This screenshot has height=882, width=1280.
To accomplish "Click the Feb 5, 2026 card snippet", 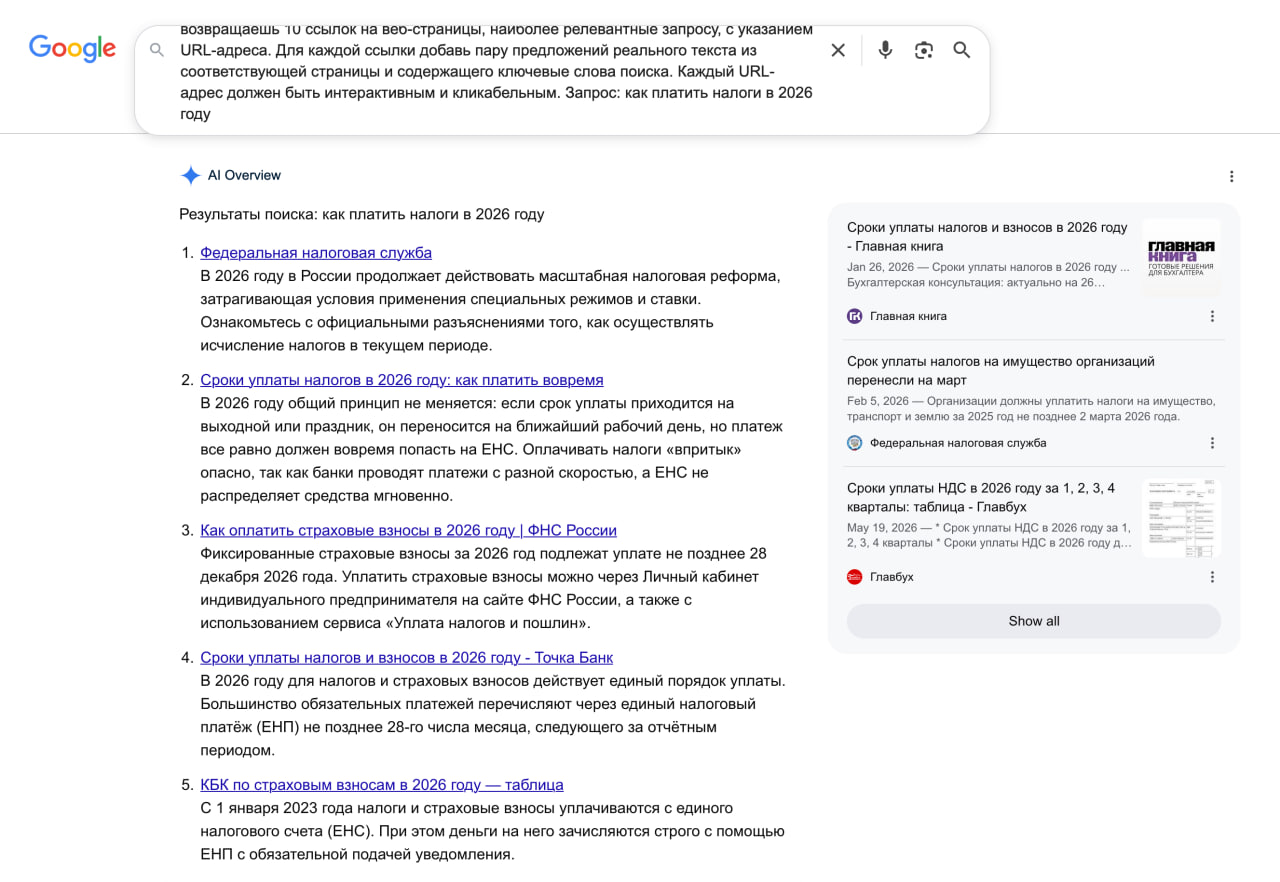I will (x=1031, y=409).
